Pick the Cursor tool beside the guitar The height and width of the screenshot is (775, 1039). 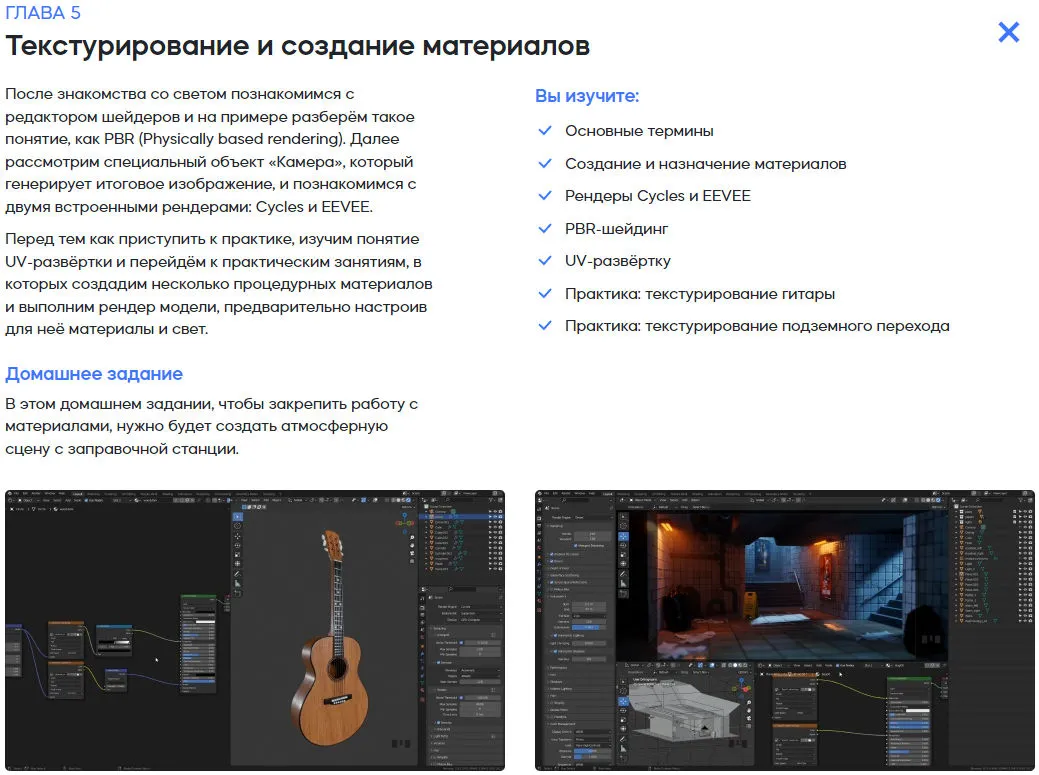pyautogui.click(x=237, y=526)
